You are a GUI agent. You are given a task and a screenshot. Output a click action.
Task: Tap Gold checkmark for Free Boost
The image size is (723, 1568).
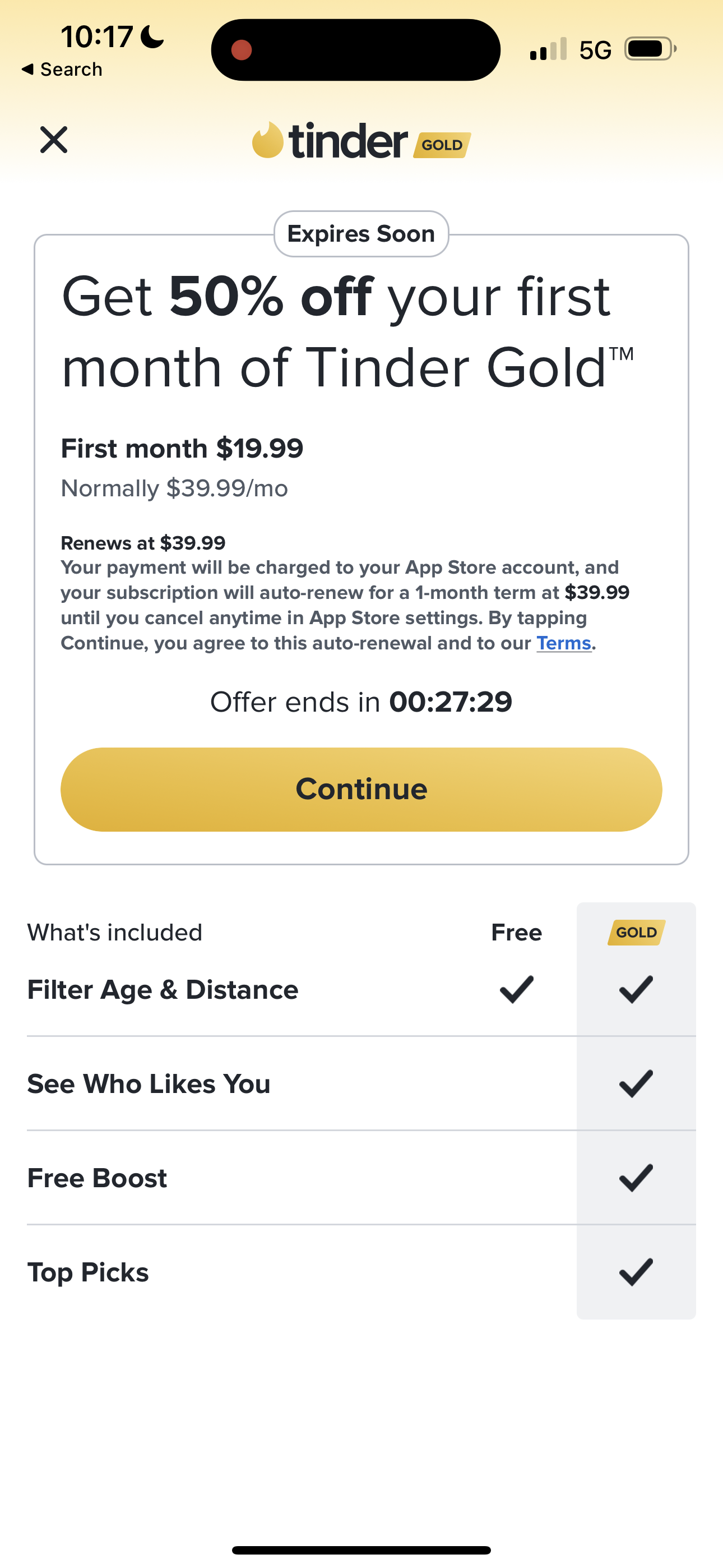[x=636, y=1178]
